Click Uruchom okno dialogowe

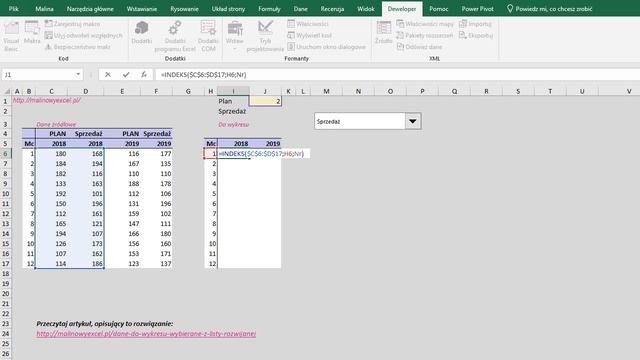(x=326, y=47)
